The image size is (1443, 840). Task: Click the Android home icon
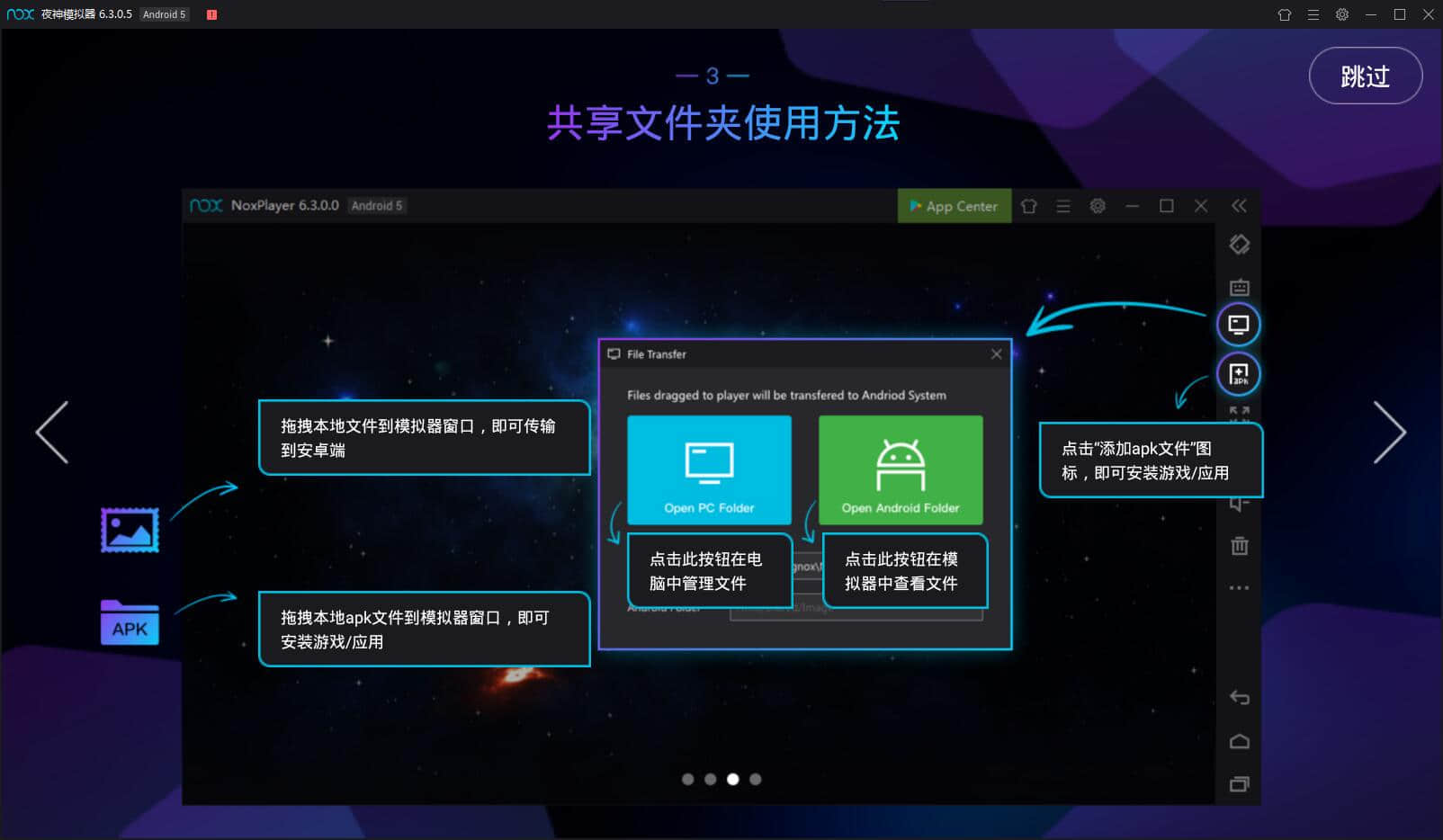[1239, 741]
